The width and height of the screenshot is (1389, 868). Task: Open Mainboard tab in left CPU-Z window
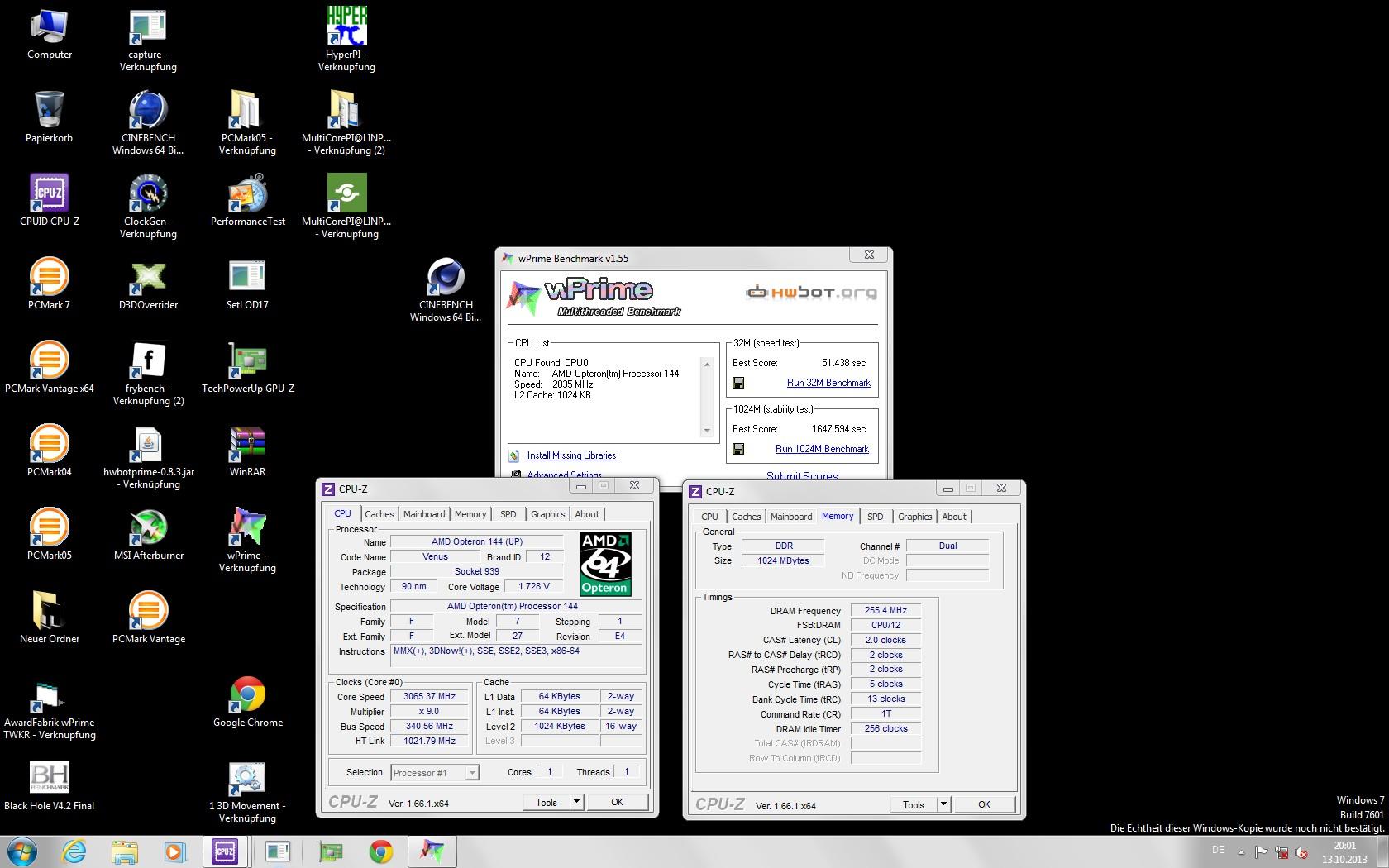tap(424, 514)
